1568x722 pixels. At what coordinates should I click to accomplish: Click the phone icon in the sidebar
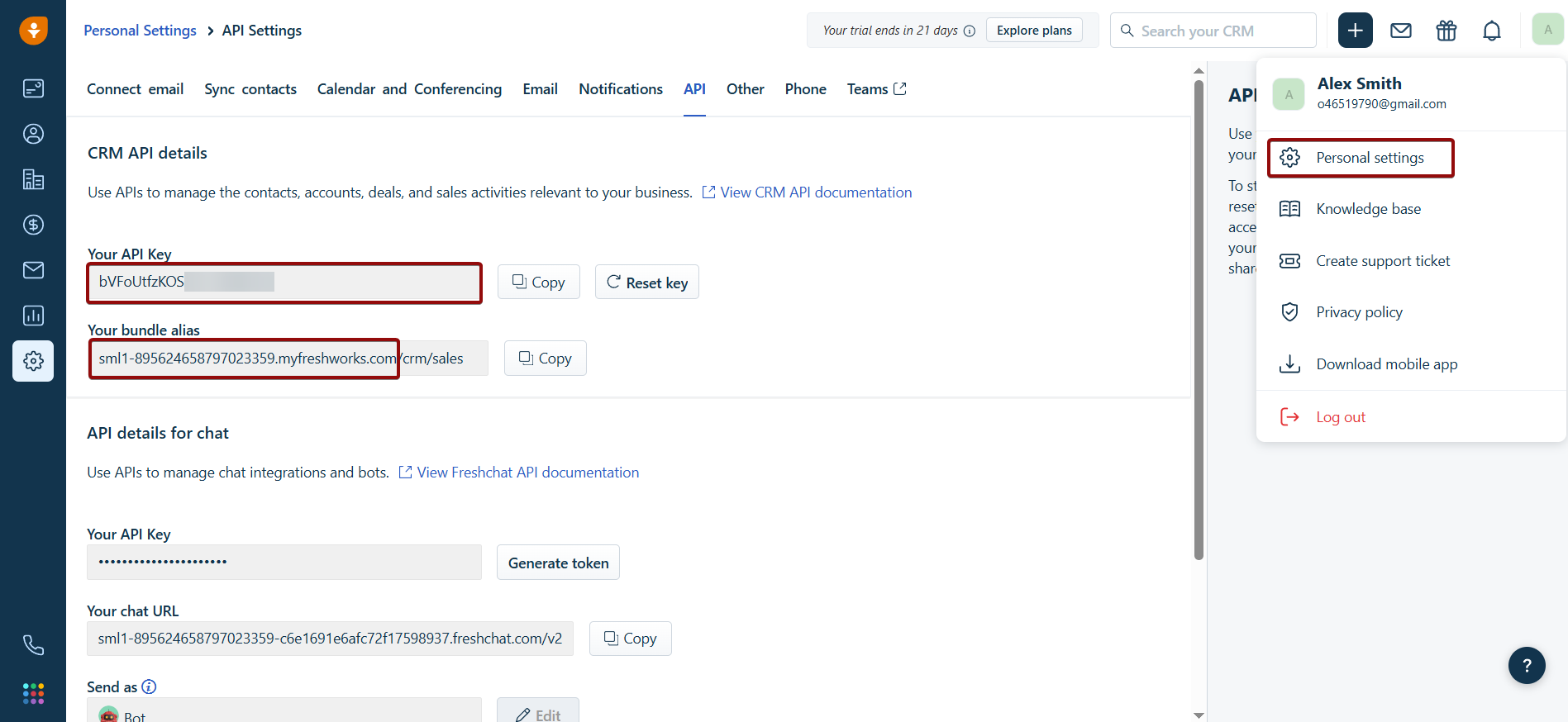pyautogui.click(x=33, y=645)
